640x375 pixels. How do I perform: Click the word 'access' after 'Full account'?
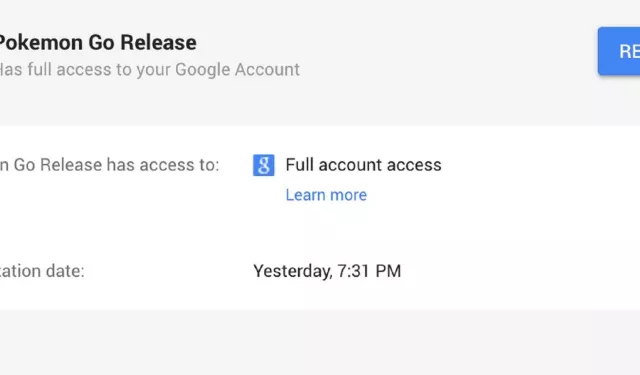[414, 165]
